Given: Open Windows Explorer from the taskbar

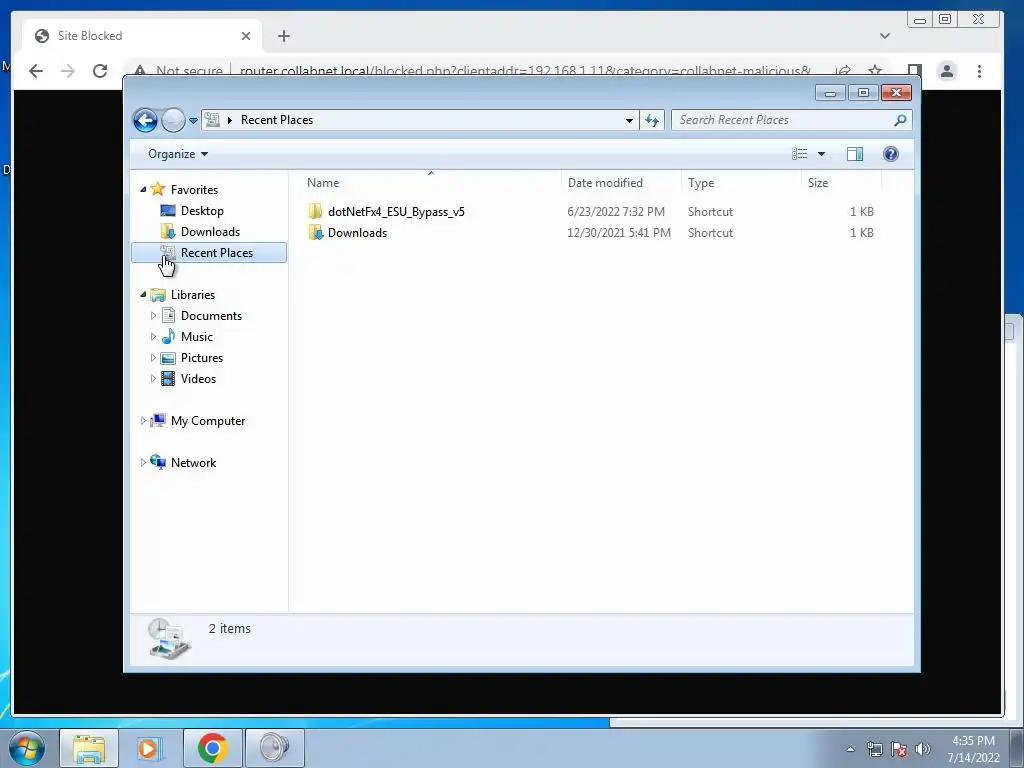Looking at the screenshot, I should 89,748.
